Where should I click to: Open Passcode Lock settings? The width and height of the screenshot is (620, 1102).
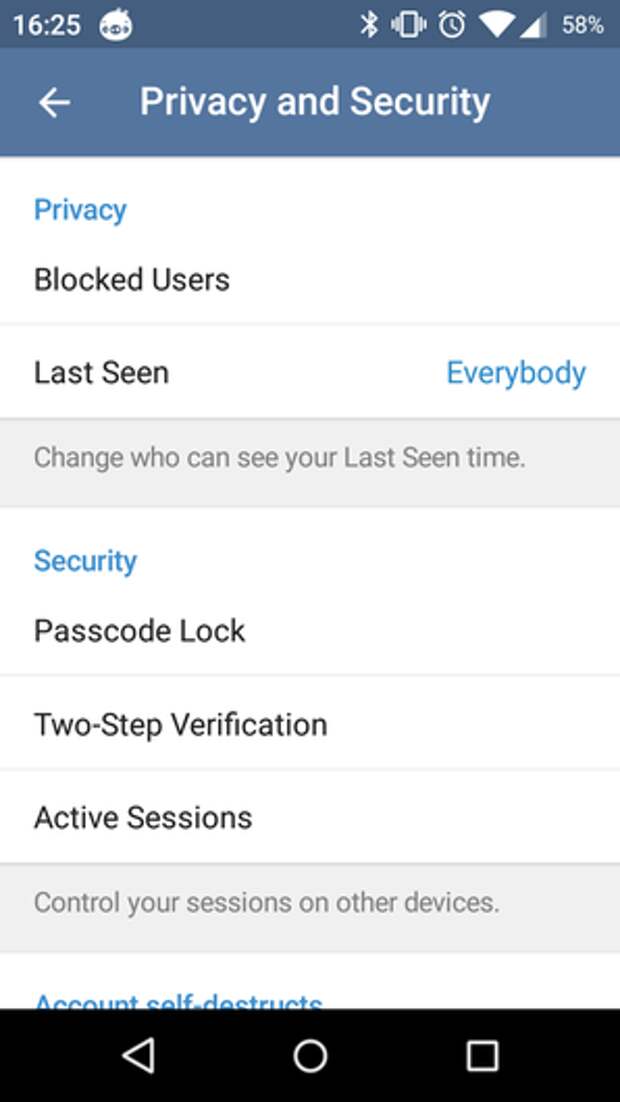(x=310, y=630)
